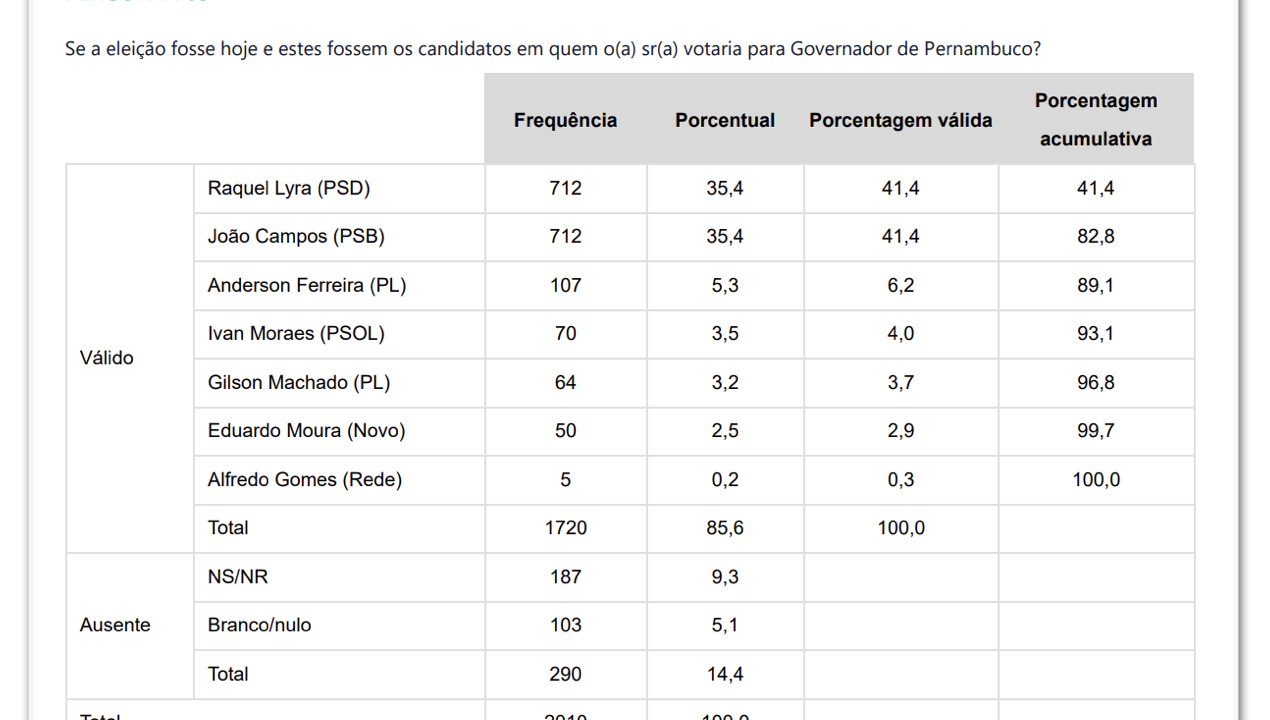Select the Gilson Machado (PL) cell
This screenshot has width=1270, height=720.
[x=298, y=382]
